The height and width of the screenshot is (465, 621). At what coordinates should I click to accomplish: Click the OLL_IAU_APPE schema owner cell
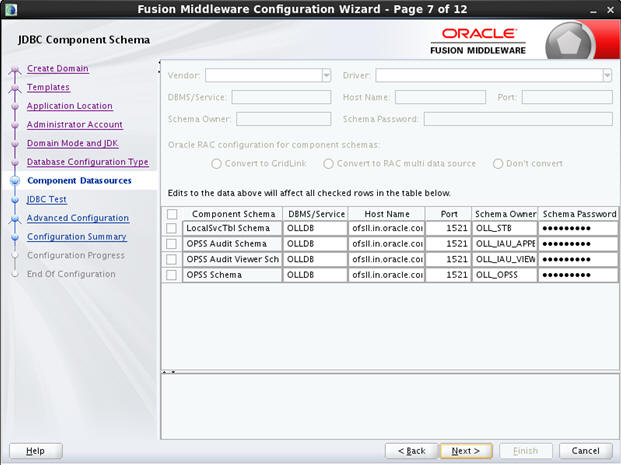[505, 244]
